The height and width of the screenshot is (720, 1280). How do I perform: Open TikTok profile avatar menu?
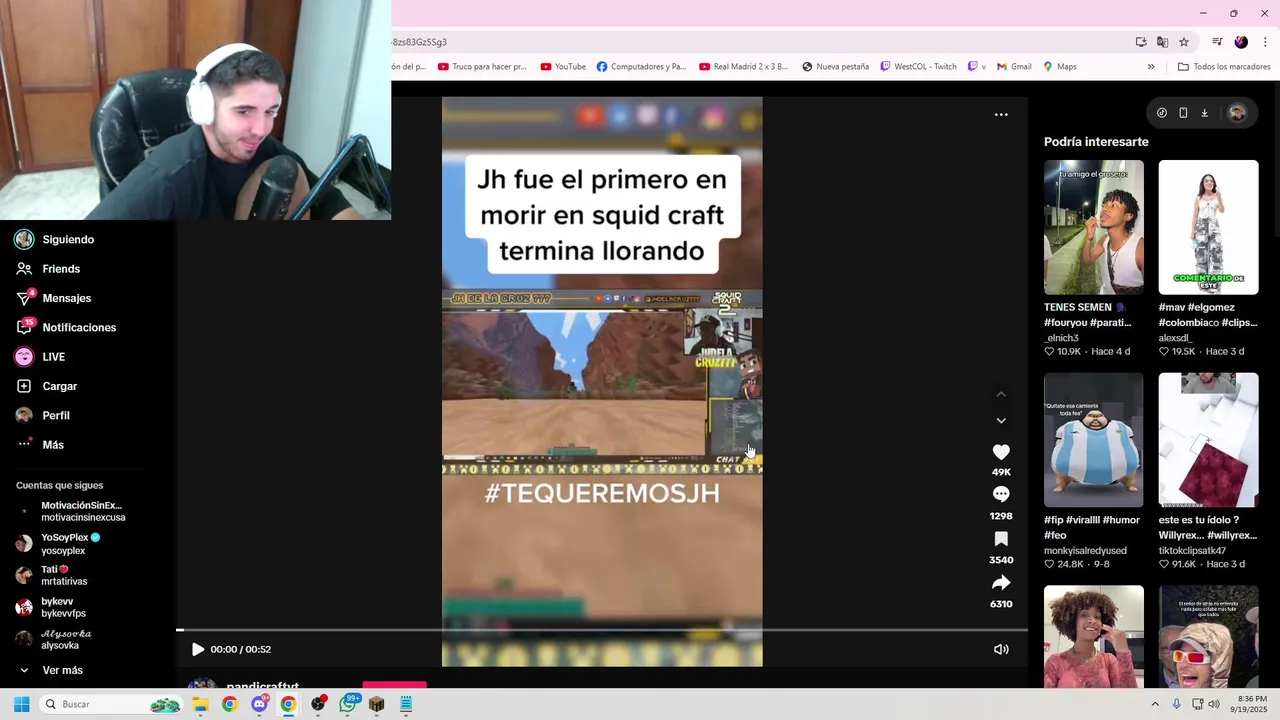[x=1237, y=113]
